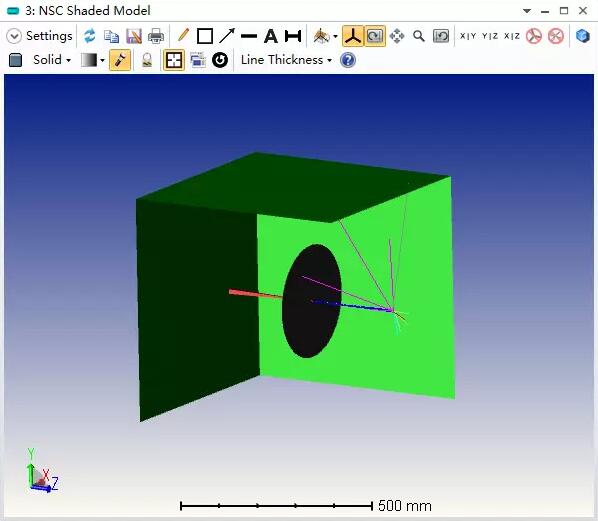Open the Solid display mode dropdown
The image size is (598, 521).
52,60
